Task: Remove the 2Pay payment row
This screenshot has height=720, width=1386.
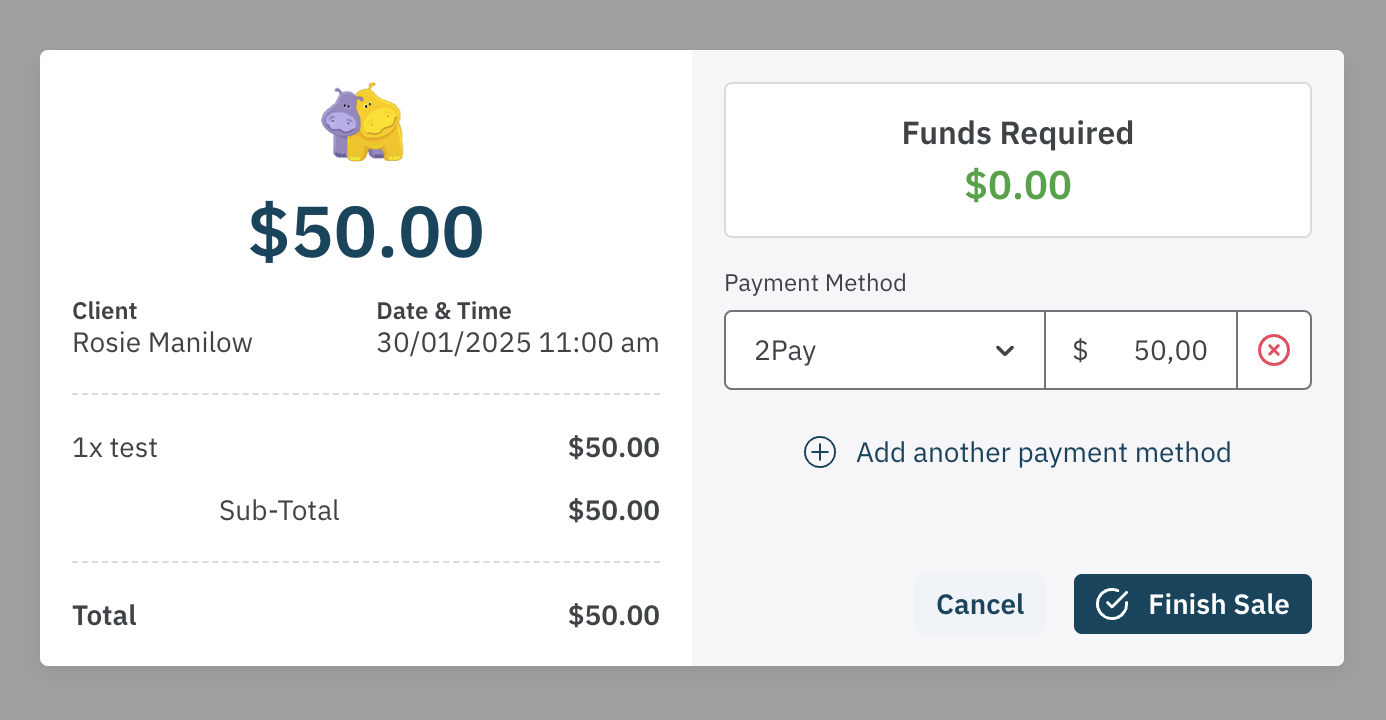Action: (x=1273, y=350)
